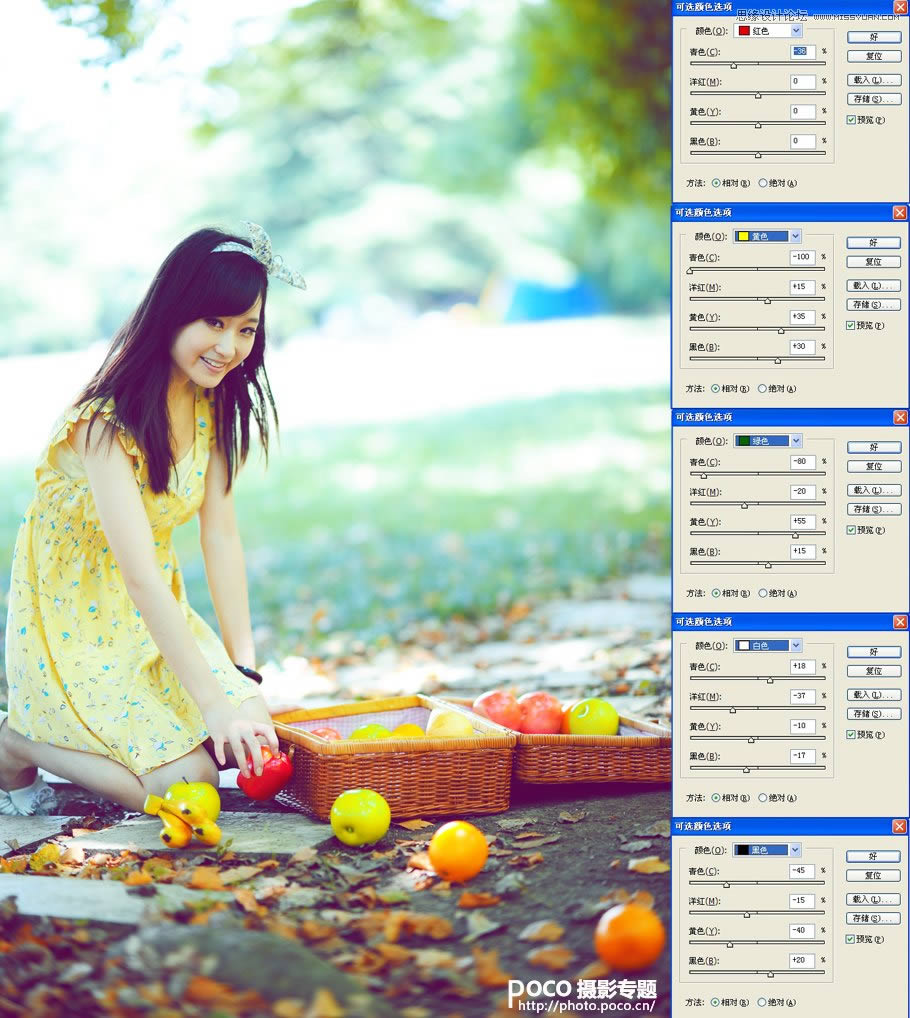Viewport: 910px width, 1018px height.
Task: Select the 绝对 radio in the Yellows dialog
Action: (x=763, y=388)
